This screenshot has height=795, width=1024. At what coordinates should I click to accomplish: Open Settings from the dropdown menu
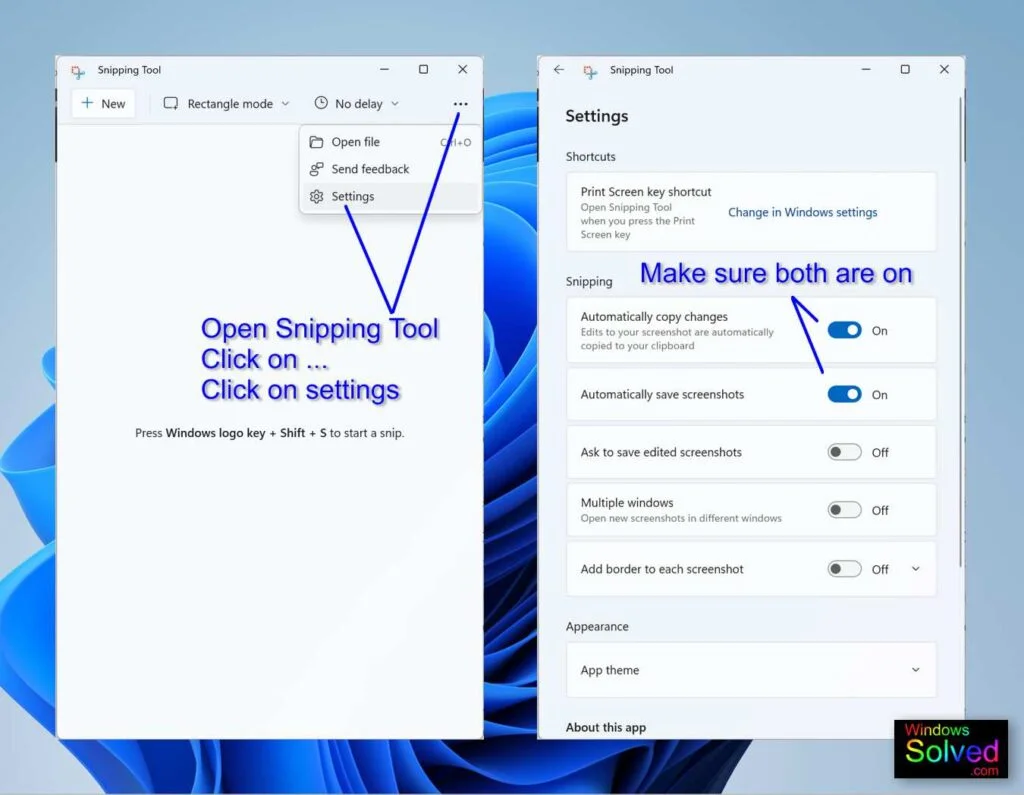pos(391,196)
